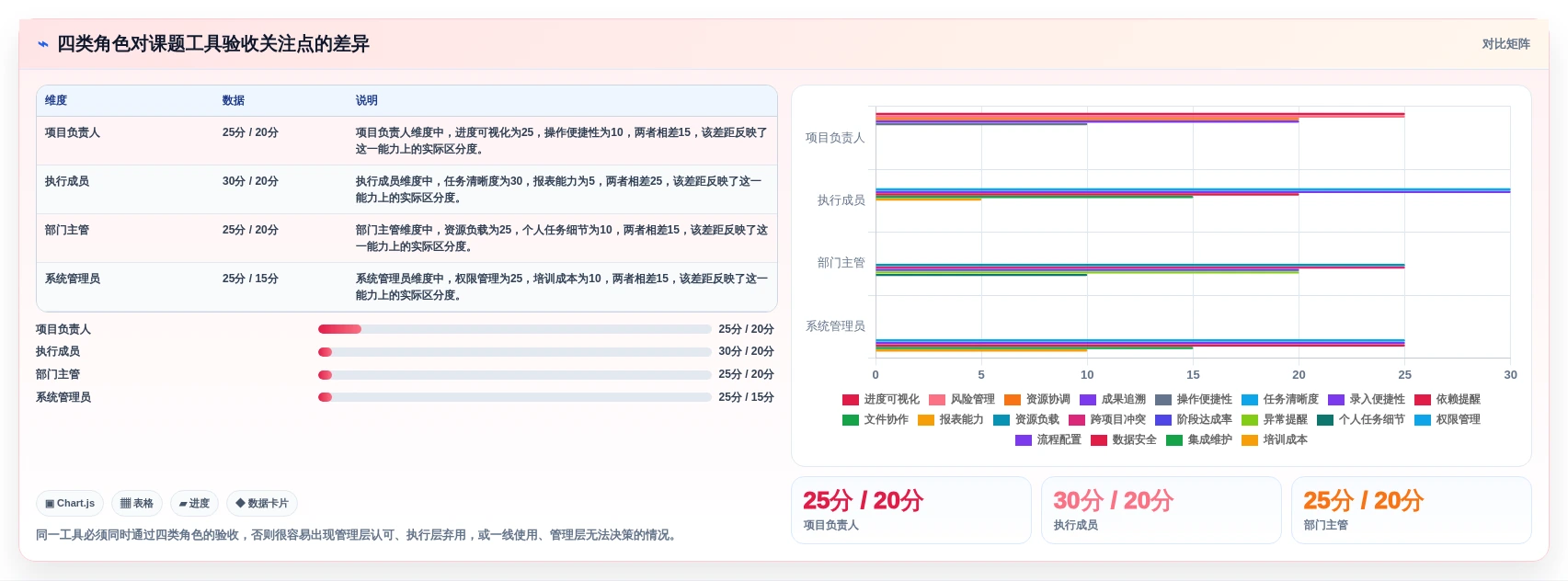1568x581 pixels.
Task: Toggle the 流程配置 legend item
Action: [1048, 439]
